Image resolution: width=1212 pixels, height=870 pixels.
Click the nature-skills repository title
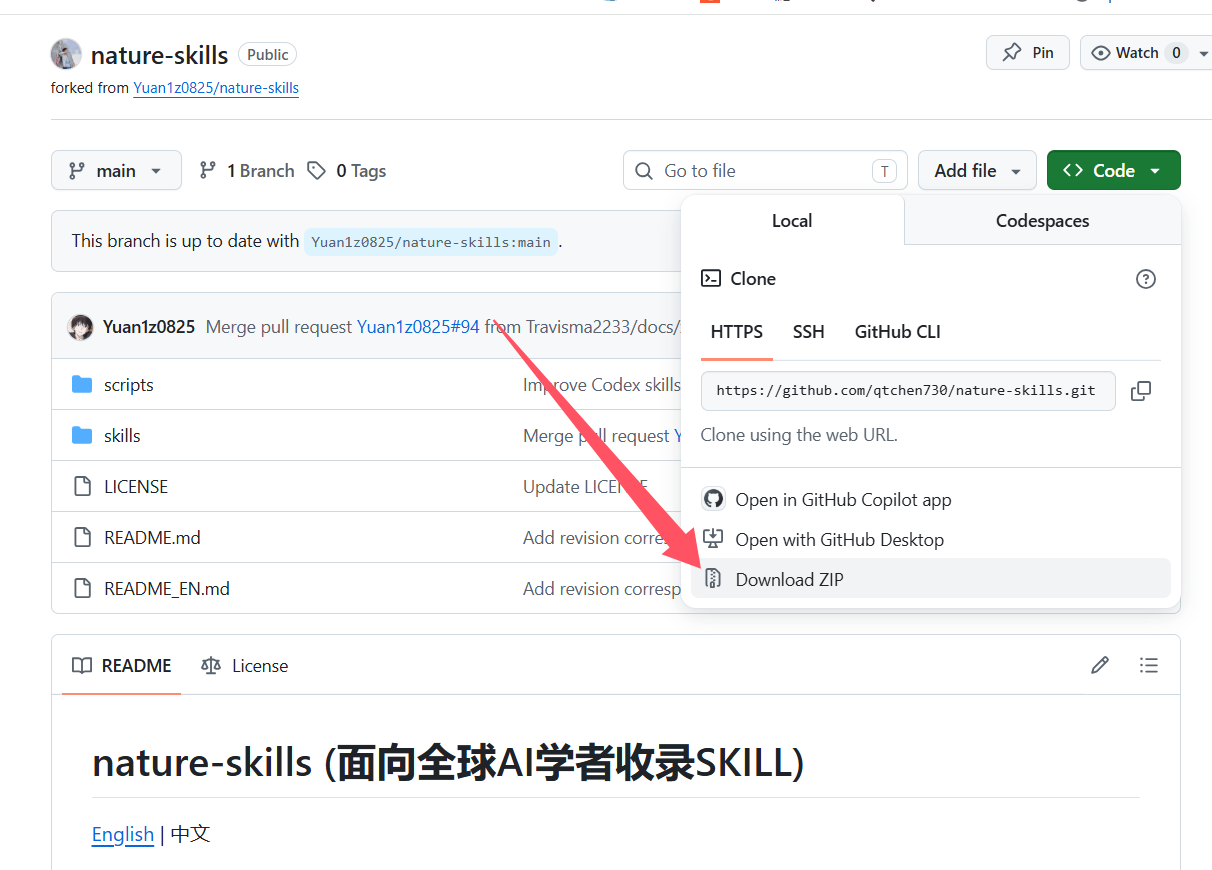(x=159, y=55)
